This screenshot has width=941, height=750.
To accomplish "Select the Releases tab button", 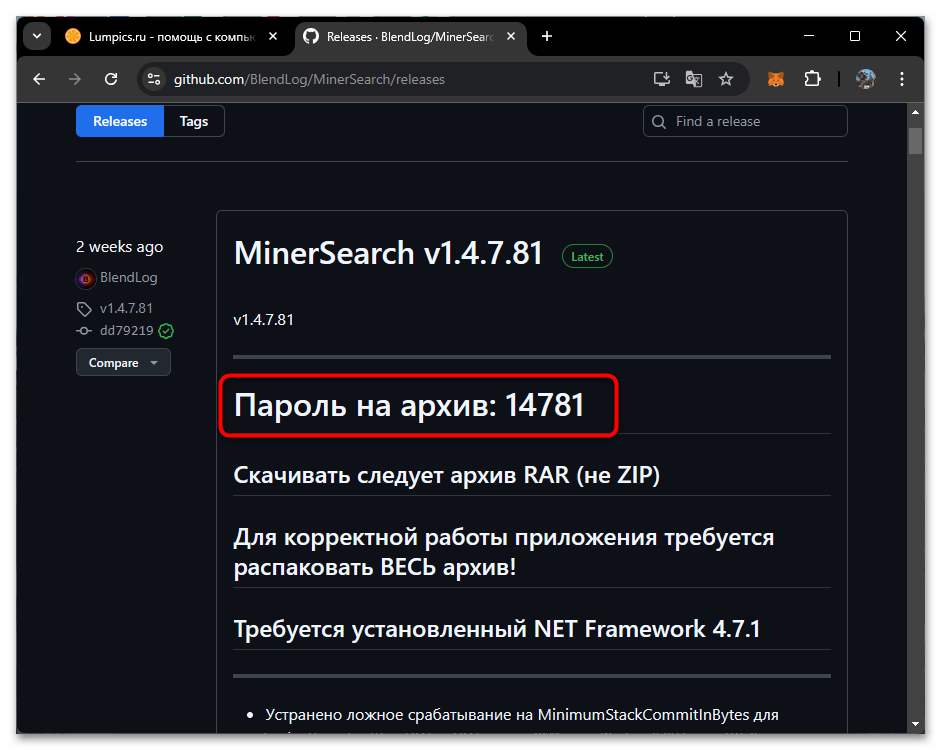I will (x=120, y=121).
